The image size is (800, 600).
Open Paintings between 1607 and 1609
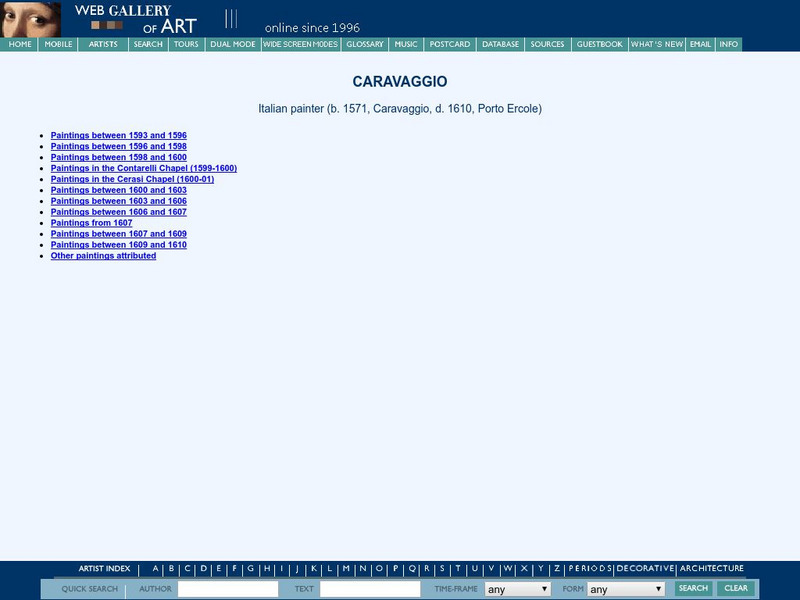[x=118, y=234]
